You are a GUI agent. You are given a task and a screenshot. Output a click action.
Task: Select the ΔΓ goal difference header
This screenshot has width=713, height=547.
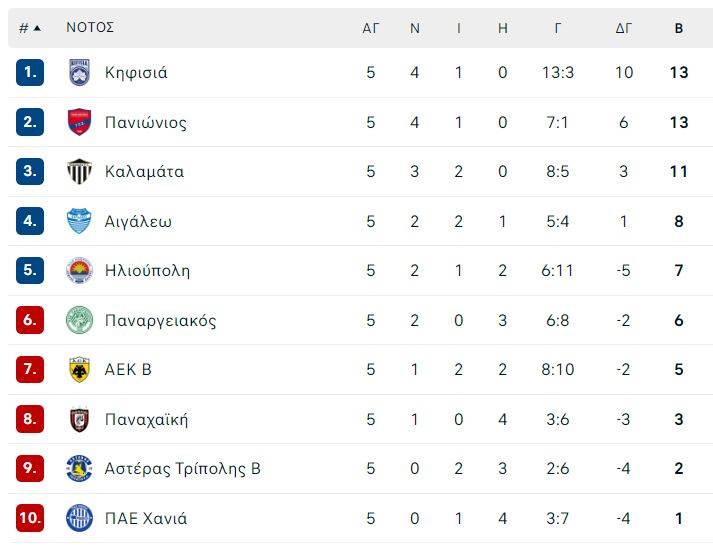(624, 28)
